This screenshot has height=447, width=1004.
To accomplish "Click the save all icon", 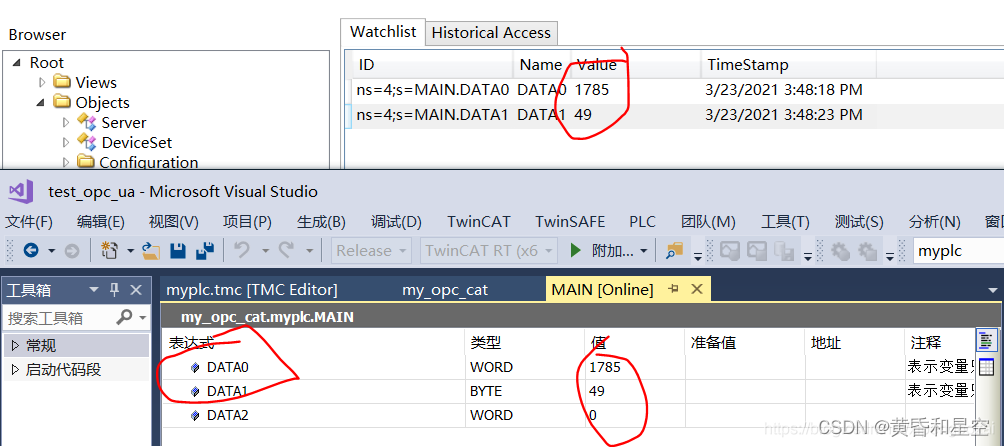I will [205, 251].
